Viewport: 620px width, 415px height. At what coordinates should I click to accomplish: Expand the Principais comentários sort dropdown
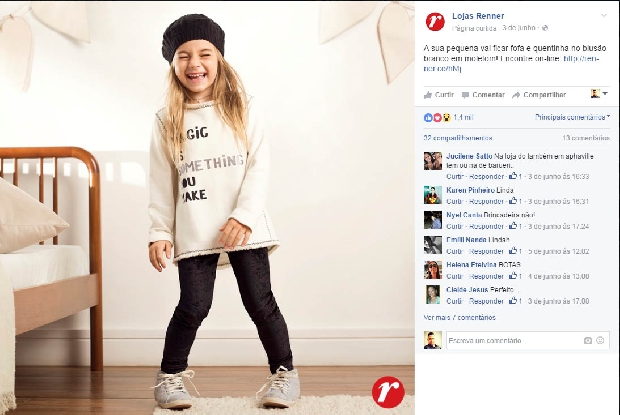pos(572,117)
